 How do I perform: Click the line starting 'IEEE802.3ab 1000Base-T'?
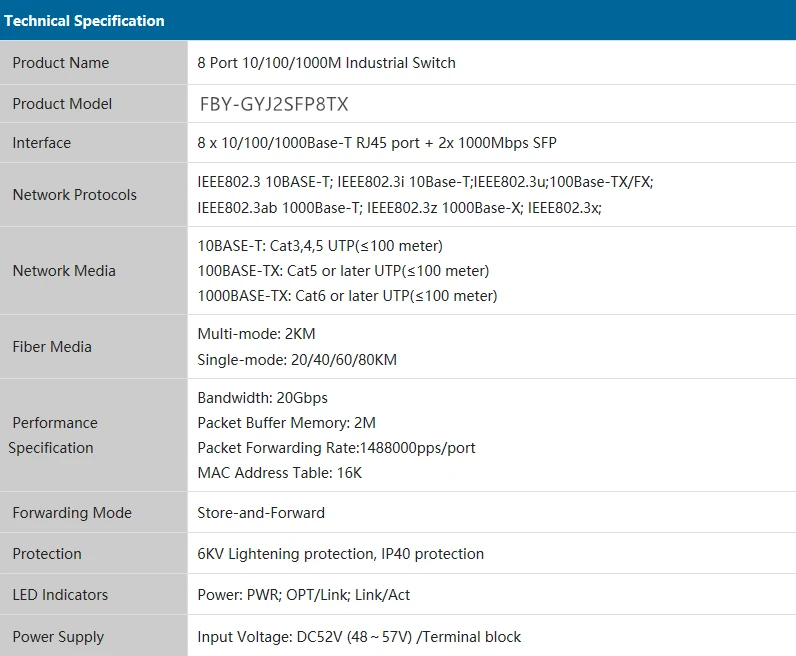(399, 208)
